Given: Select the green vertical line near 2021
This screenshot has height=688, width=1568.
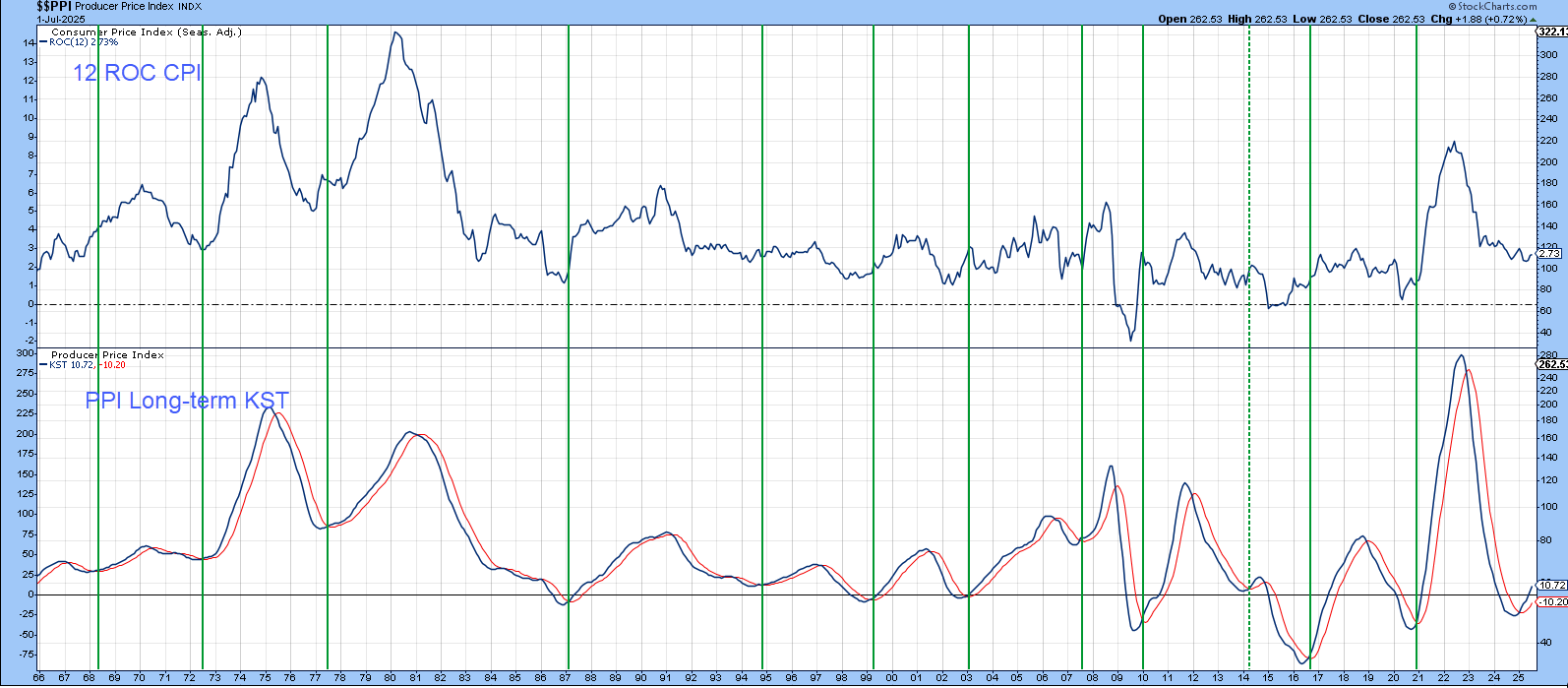Looking at the screenshot, I should click(1417, 394).
